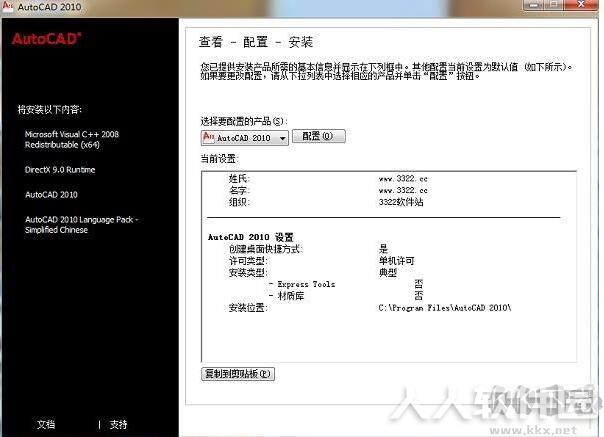Click the 名字 value www.3322.cc

[403, 190]
